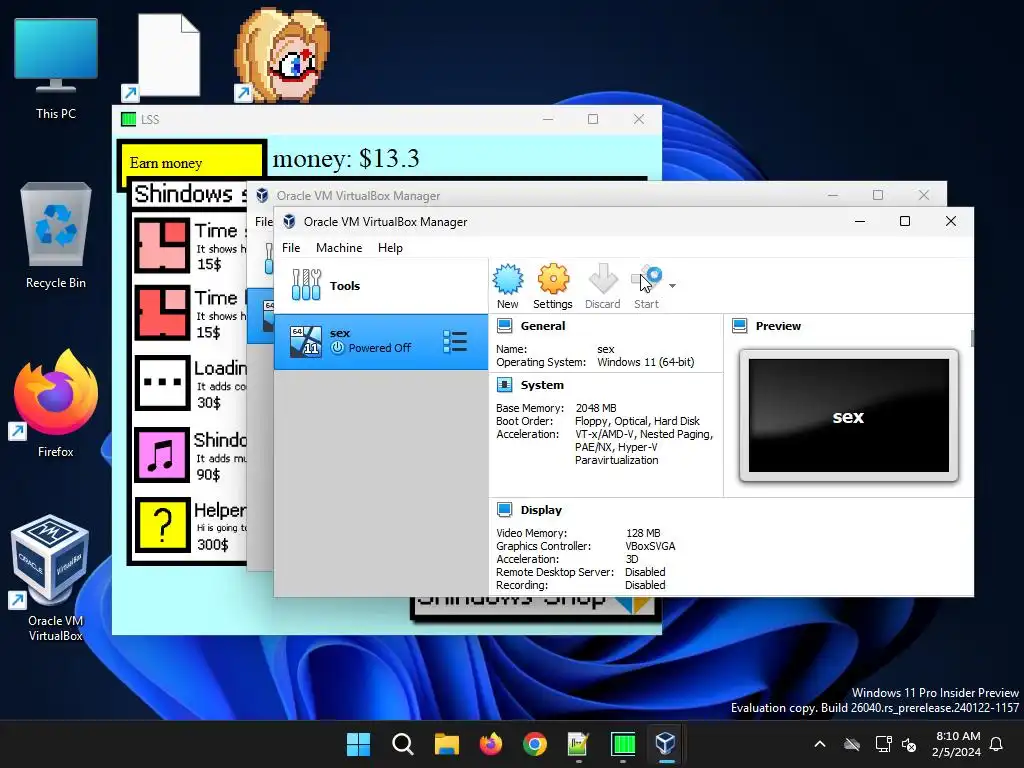Open the VM list menu icon for sex

[455, 342]
